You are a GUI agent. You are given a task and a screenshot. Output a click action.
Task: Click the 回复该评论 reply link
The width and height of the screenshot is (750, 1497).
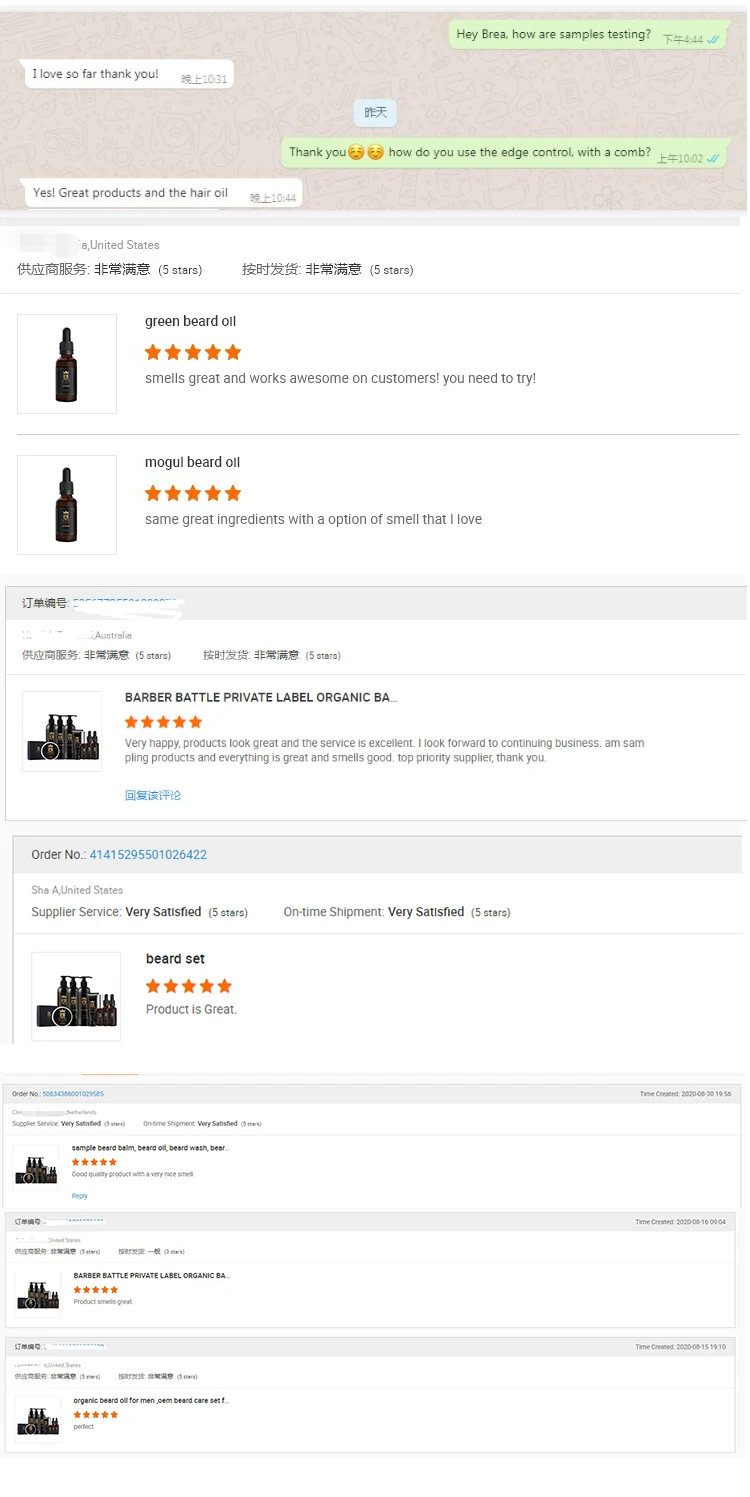[153, 796]
